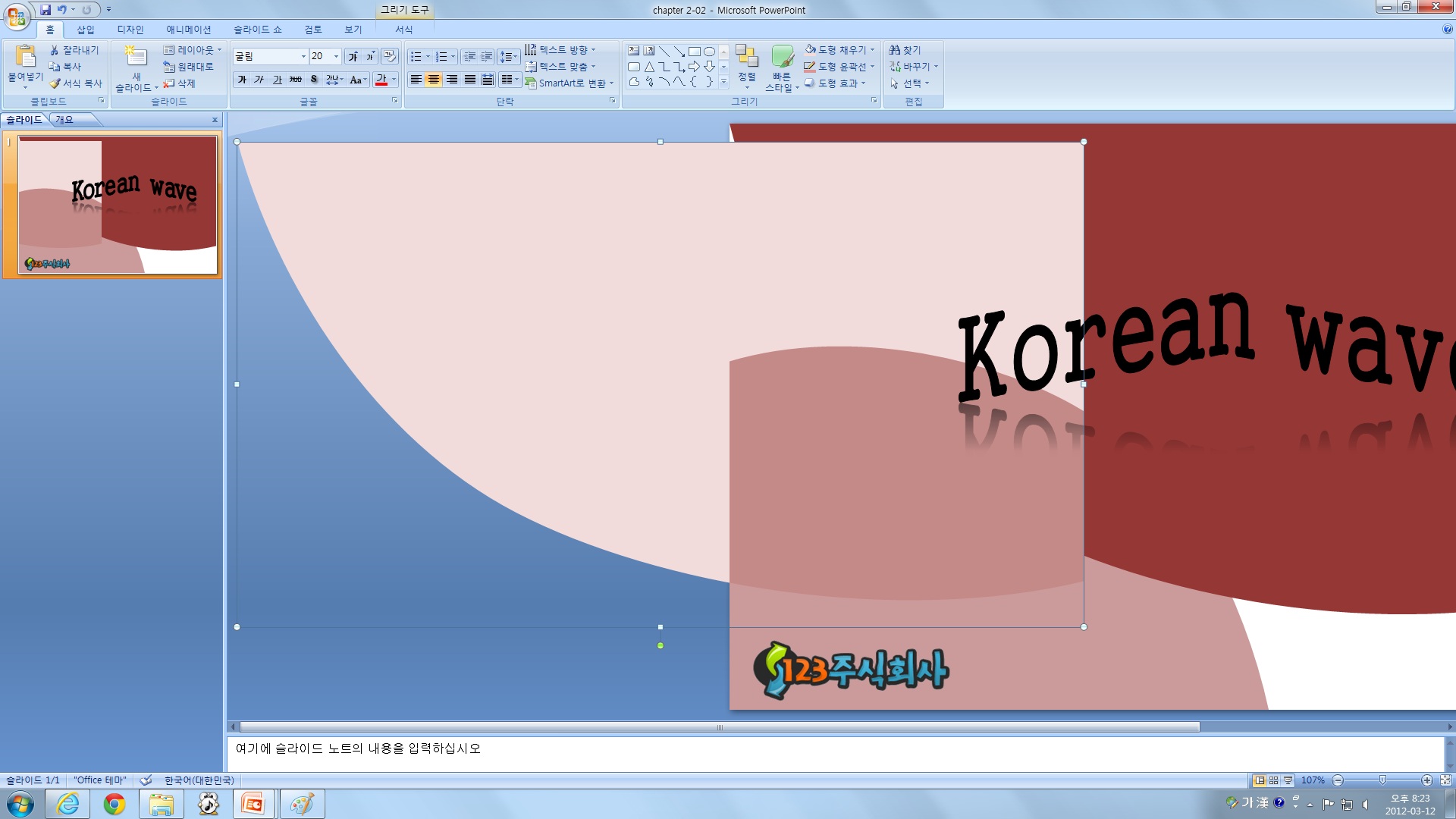Toggle Bold (가) formatting

(242, 80)
